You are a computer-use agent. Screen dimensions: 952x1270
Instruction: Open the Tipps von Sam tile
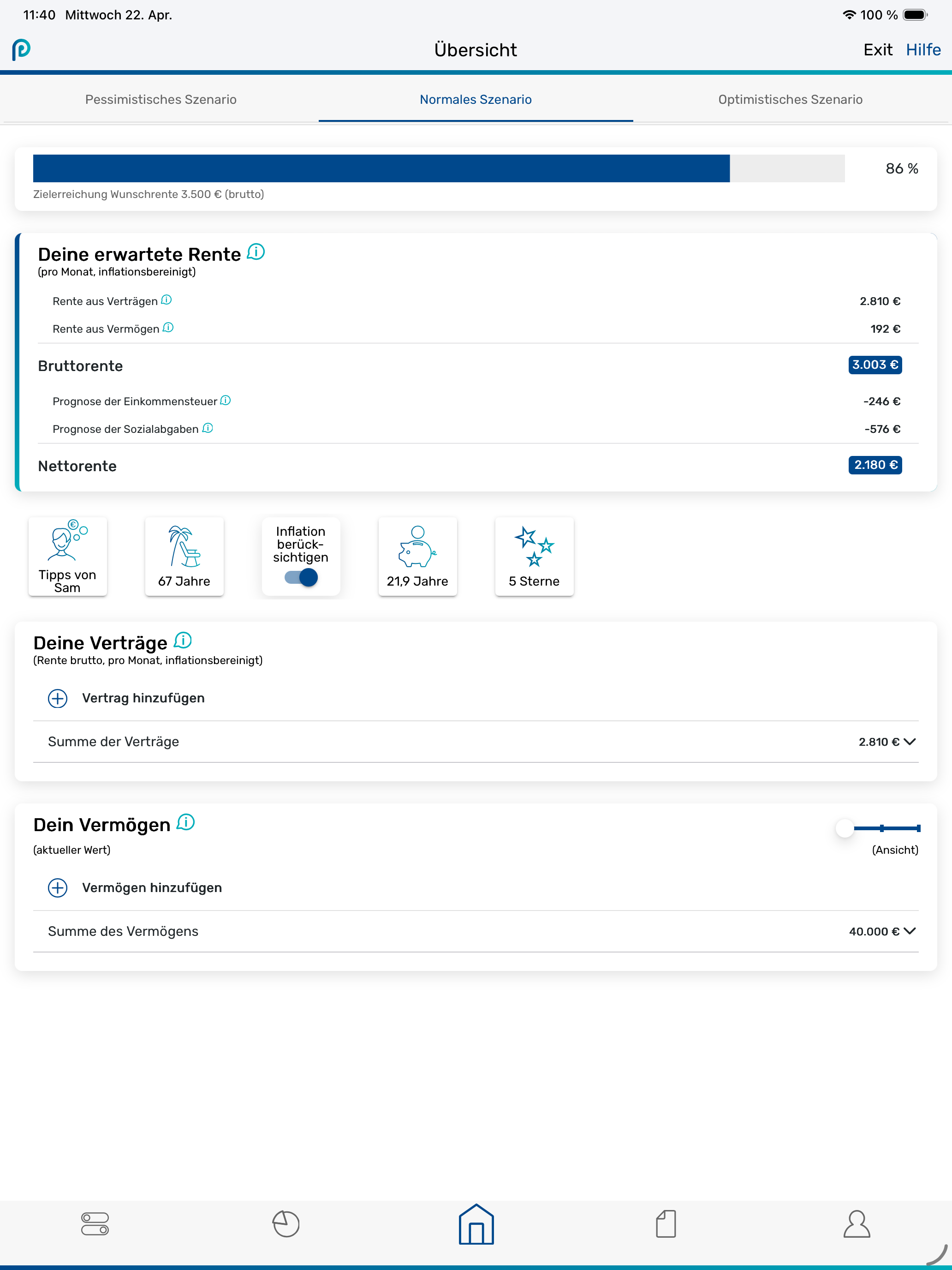point(68,556)
